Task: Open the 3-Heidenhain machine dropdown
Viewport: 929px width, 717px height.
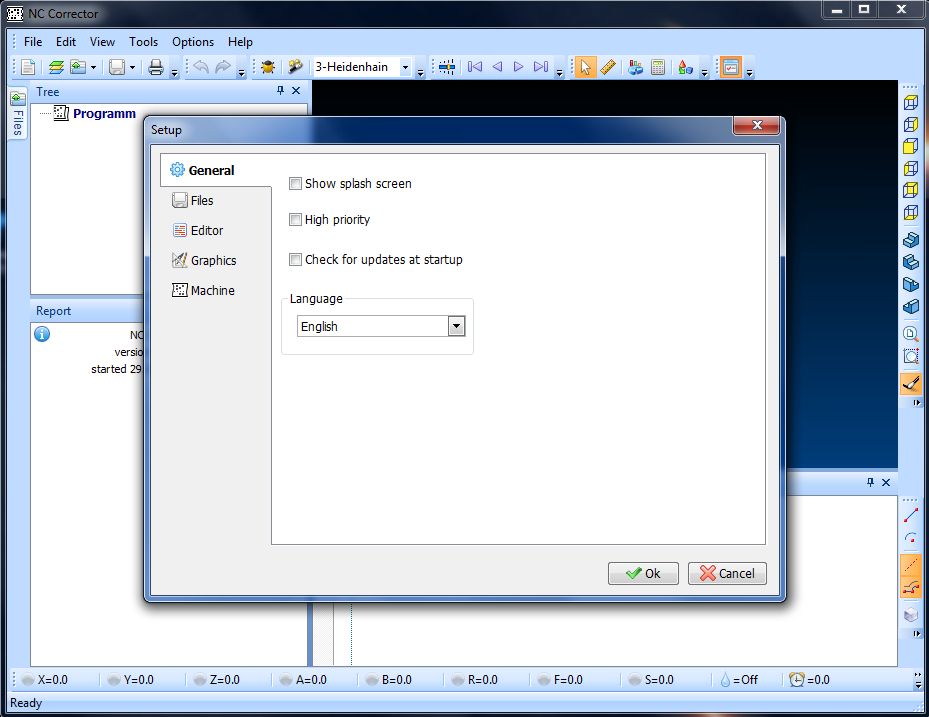Action: pos(405,67)
